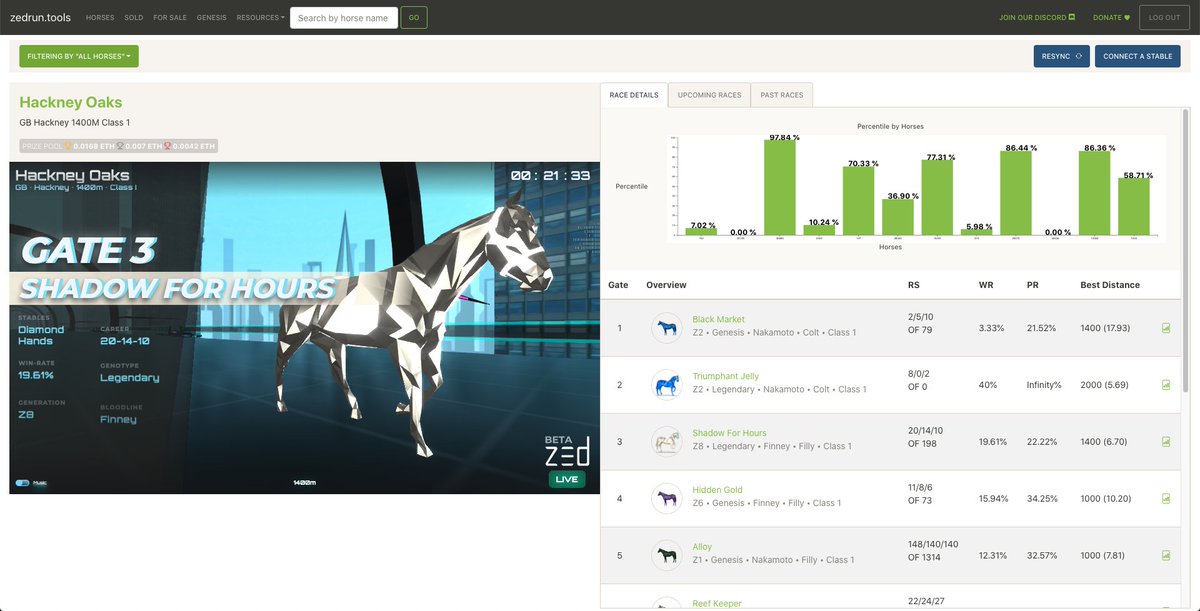Expand the Filtering by All Horses dropdown

coord(79,56)
